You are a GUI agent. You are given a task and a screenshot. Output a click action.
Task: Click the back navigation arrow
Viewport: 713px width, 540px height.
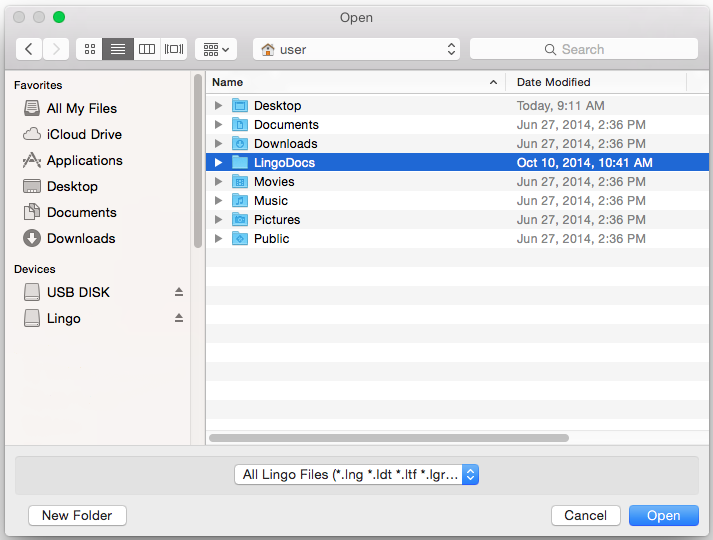tap(29, 49)
